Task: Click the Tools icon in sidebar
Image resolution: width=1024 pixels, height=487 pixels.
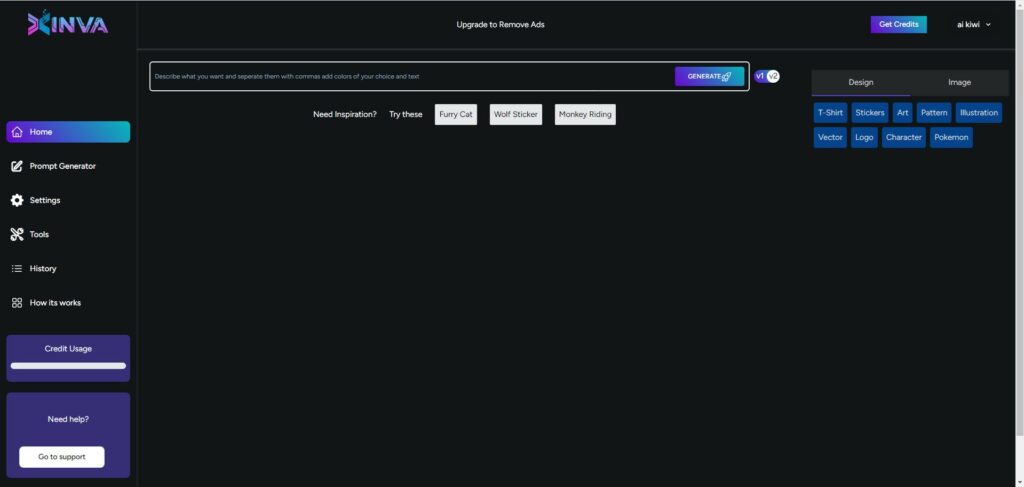Action: 17,234
